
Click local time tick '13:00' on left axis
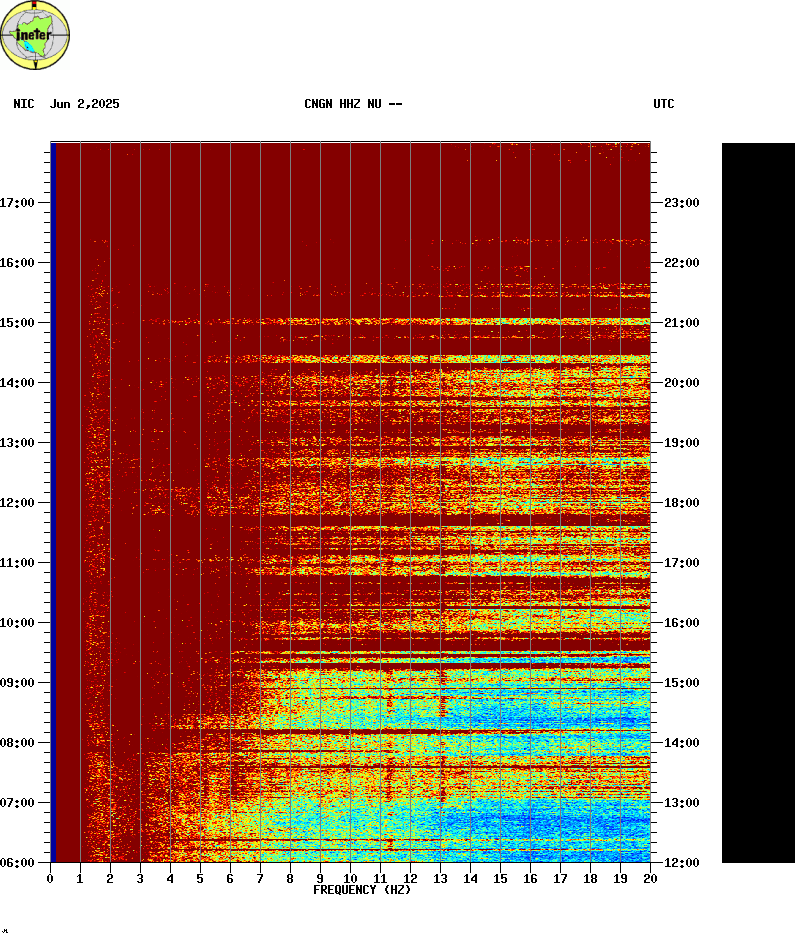click(x=17, y=443)
